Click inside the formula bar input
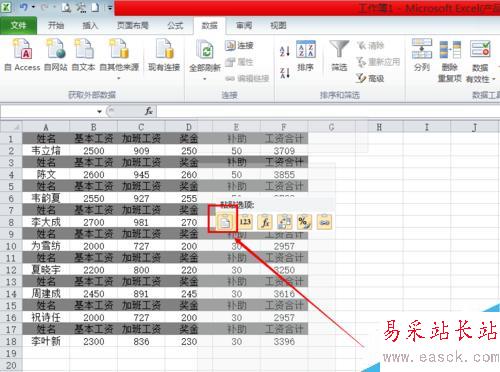Viewport: 500px width, 372px height. click(328, 111)
